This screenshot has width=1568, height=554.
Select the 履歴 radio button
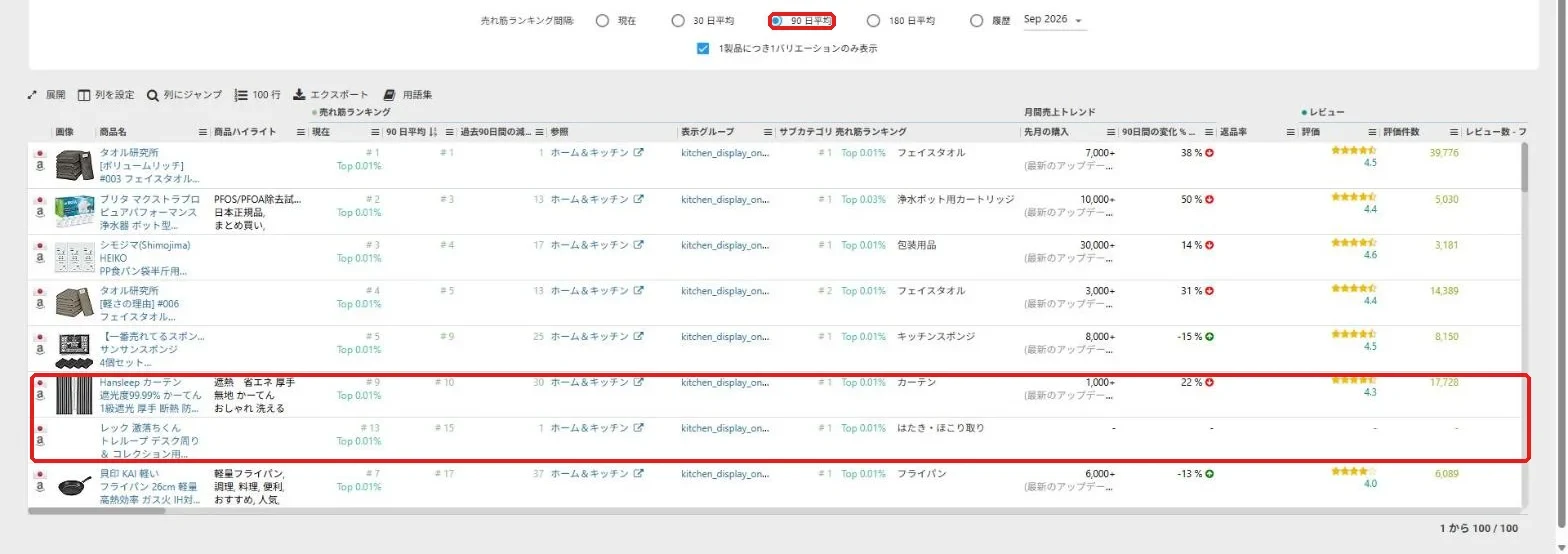tap(977, 21)
